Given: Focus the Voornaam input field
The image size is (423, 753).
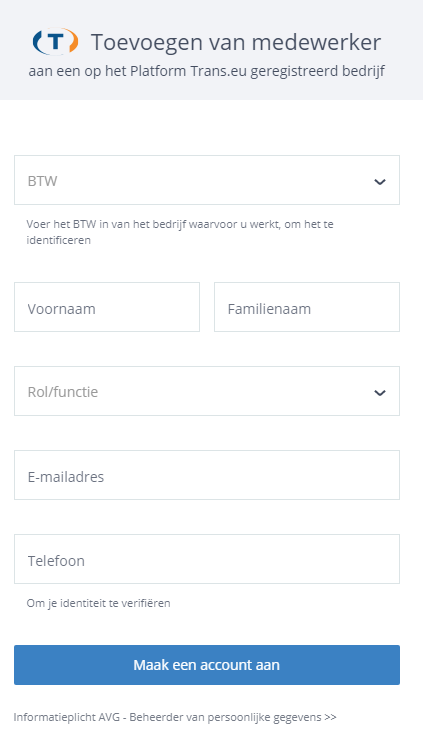Looking at the screenshot, I should (107, 307).
